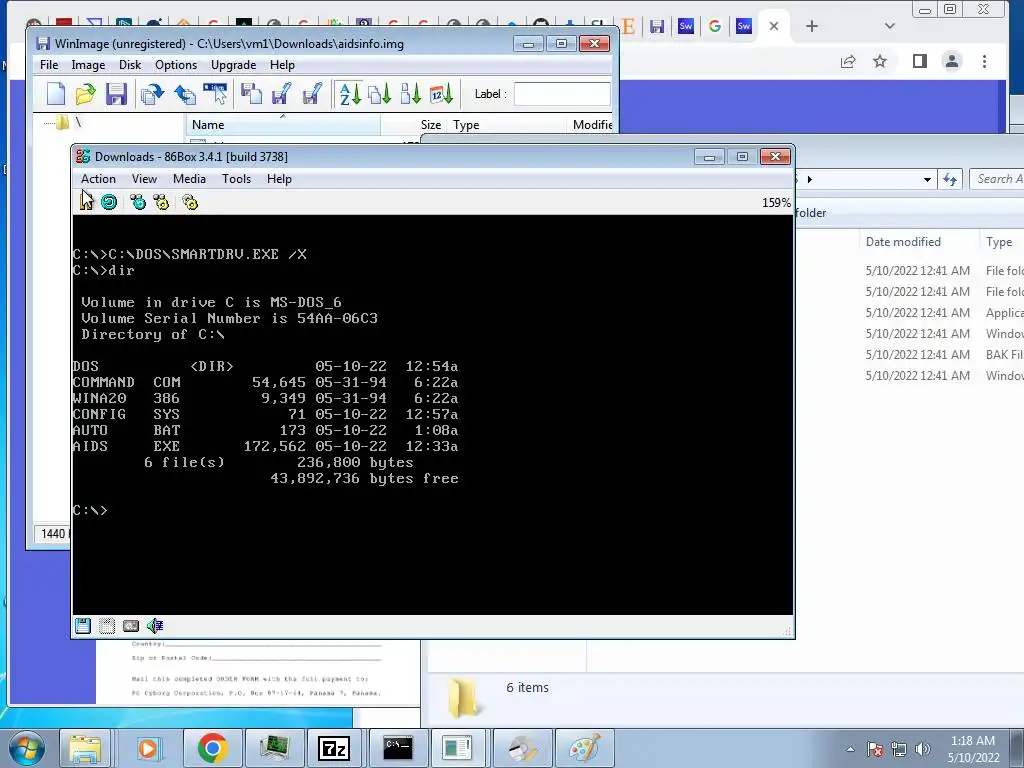Click the floppy drive status icon in 86Box

click(83, 626)
